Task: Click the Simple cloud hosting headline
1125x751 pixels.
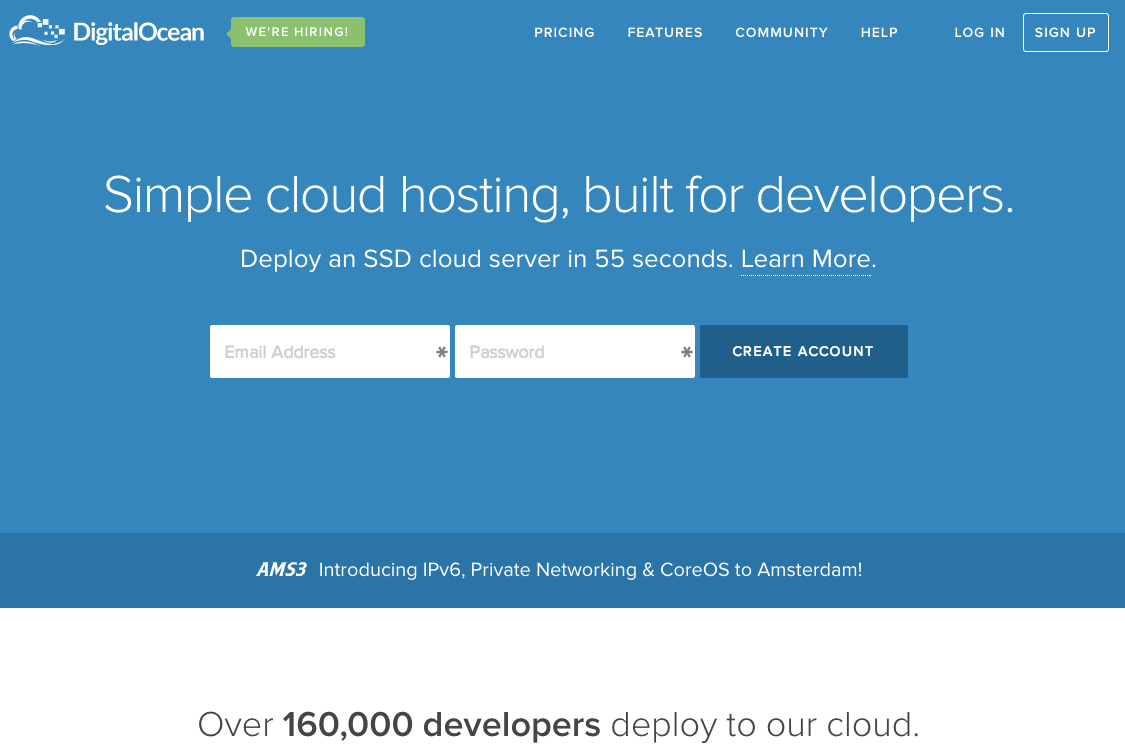Action: click(559, 194)
